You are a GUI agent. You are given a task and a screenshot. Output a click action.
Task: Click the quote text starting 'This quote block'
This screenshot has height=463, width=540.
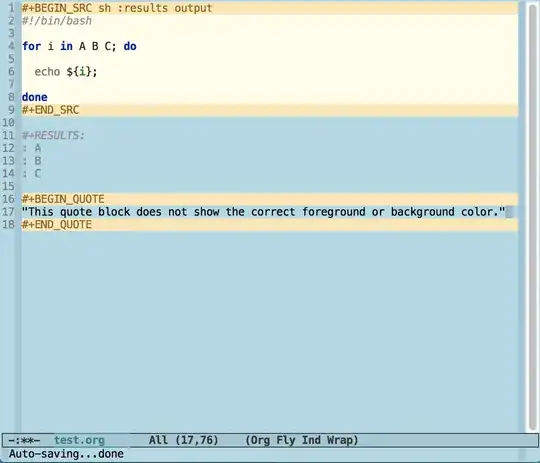pyautogui.click(x=263, y=212)
